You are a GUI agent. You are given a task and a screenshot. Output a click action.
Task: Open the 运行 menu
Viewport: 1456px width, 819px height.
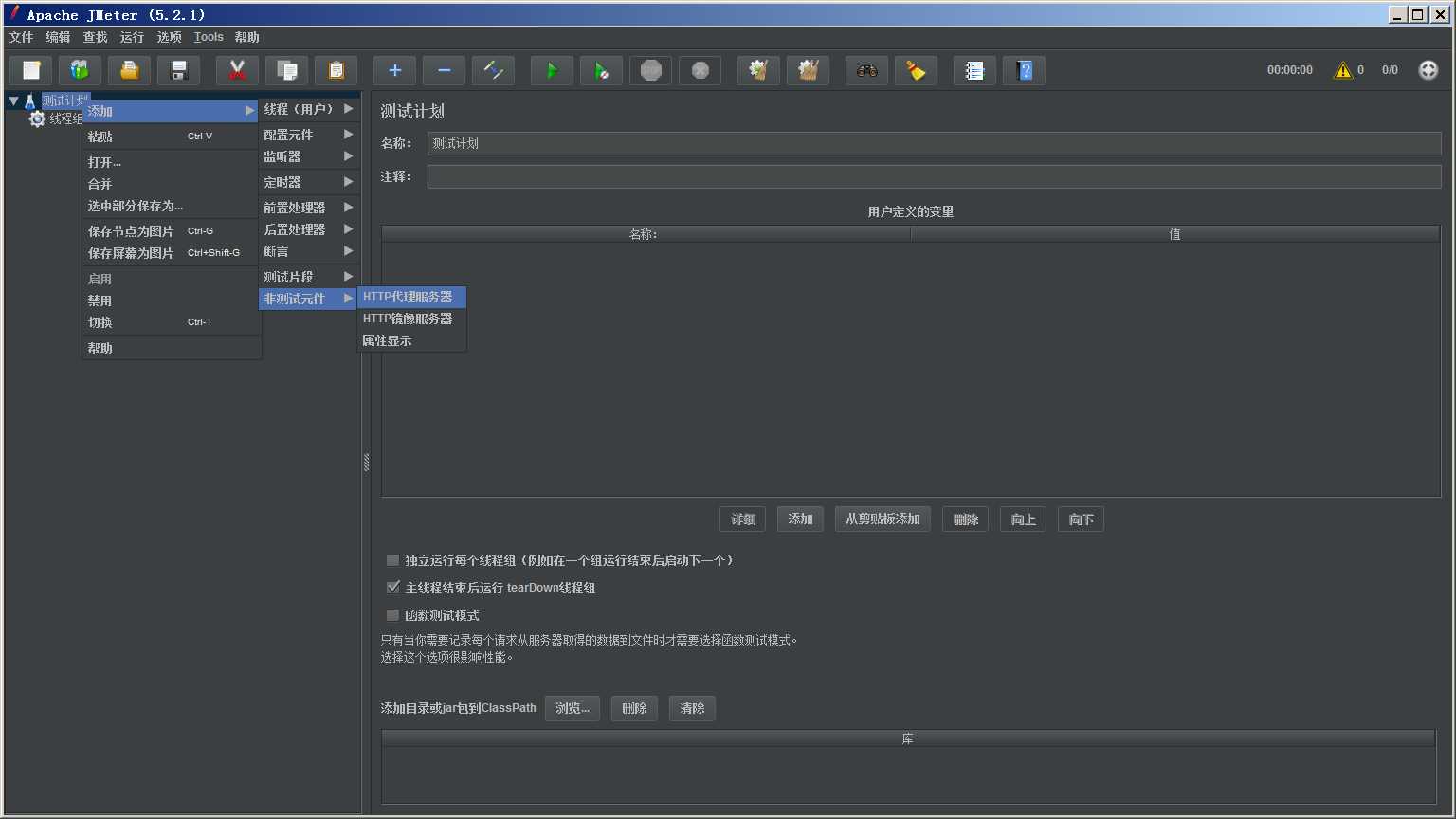132,37
